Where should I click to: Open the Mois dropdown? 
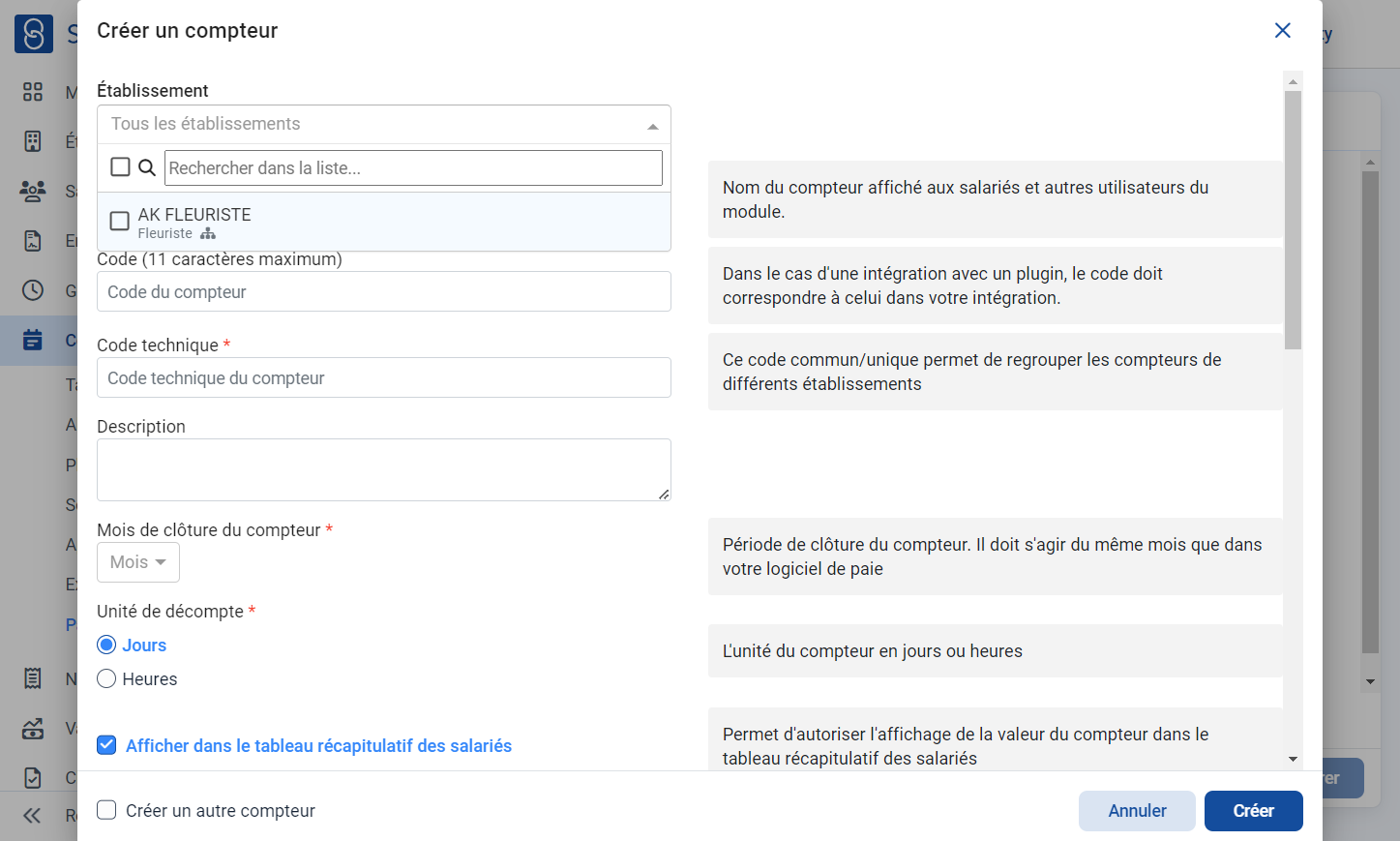point(138,562)
